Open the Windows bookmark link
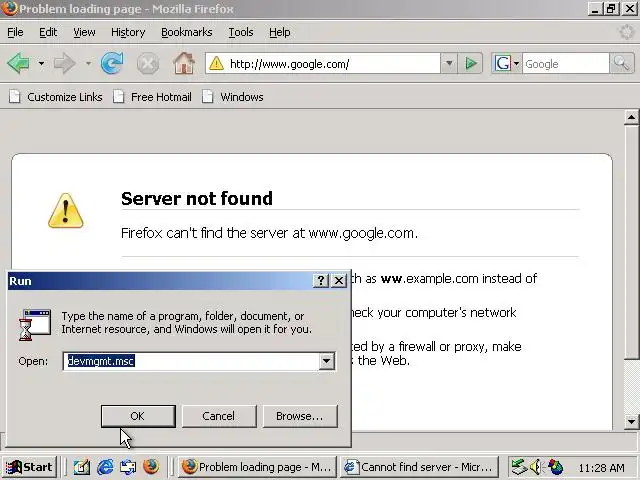 [233, 97]
